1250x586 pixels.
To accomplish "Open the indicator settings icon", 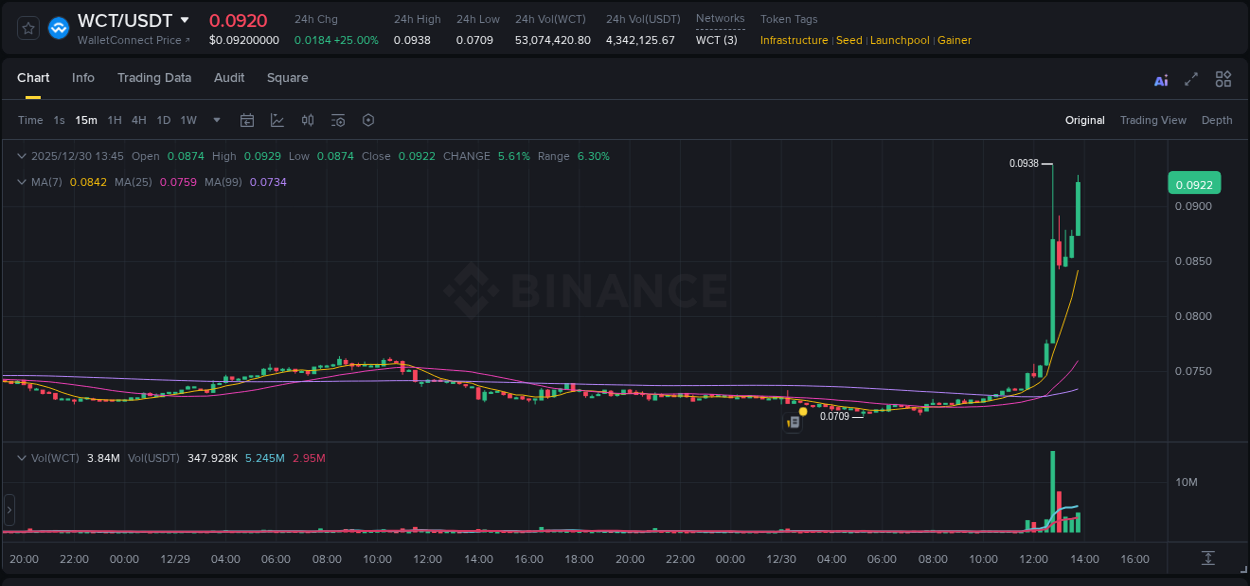I will (x=337, y=120).
